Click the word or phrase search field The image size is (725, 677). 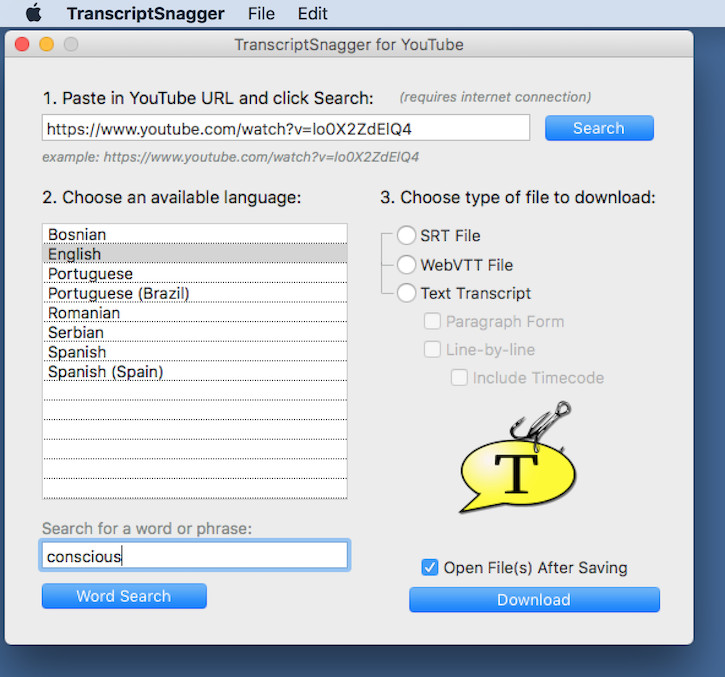point(195,555)
